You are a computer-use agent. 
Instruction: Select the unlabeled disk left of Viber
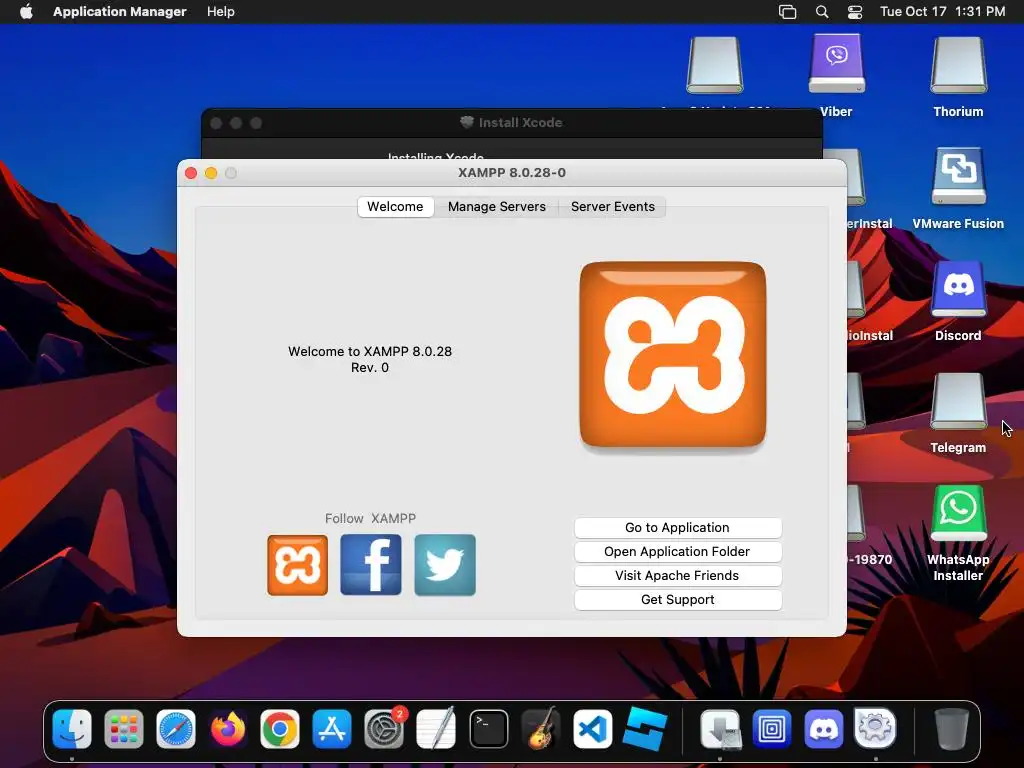point(715,65)
